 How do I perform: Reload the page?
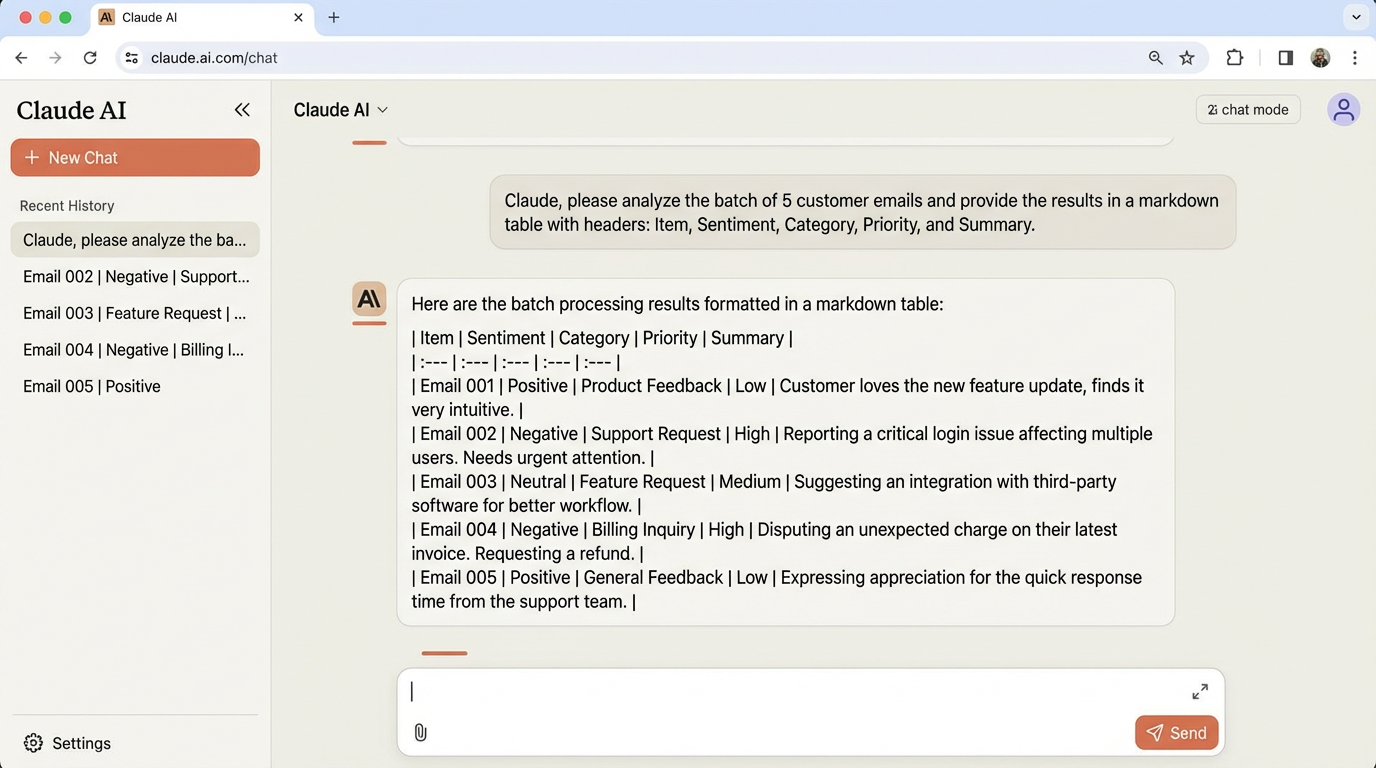90,58
